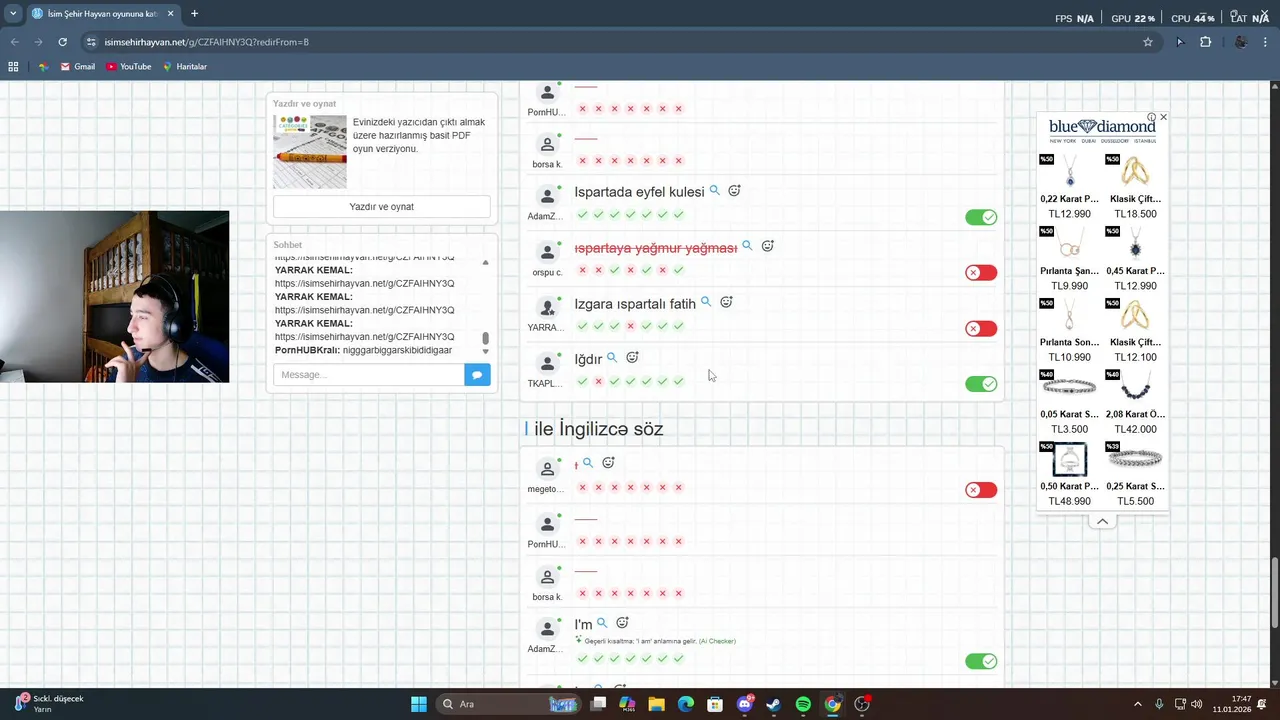Viewport: 1280px width, 720px height.
Task: React with emoji to 'ıspartaya yağmur yağması'
Action: coord(768,246)
